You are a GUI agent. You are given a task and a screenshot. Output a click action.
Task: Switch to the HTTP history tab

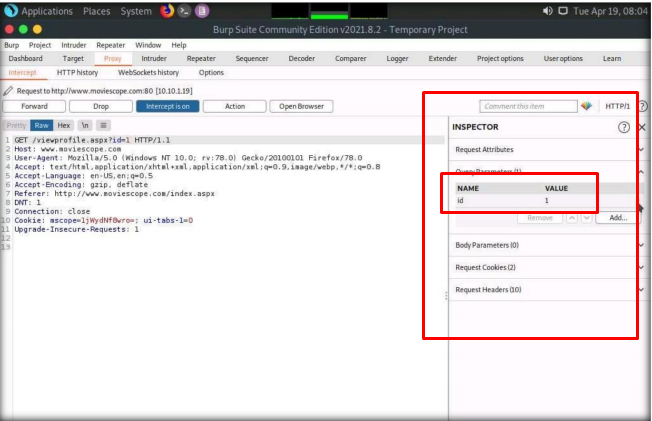77,73
